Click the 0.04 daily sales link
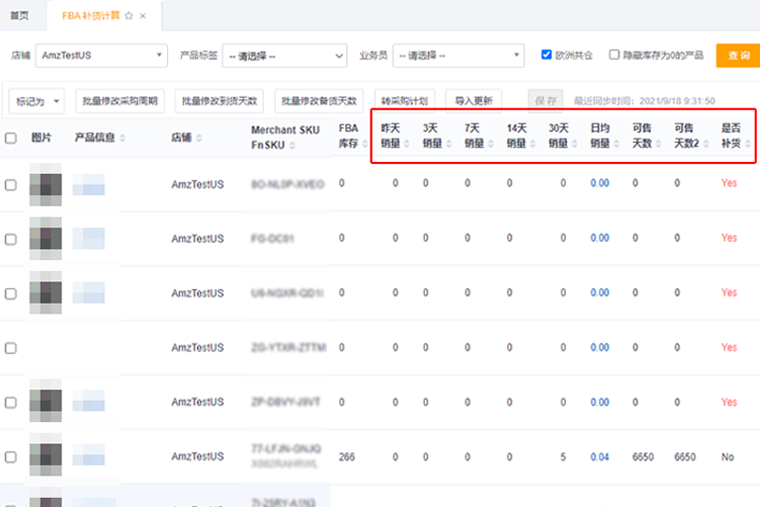The height and width of the screenshot is (507, 760). pos(599,457)
